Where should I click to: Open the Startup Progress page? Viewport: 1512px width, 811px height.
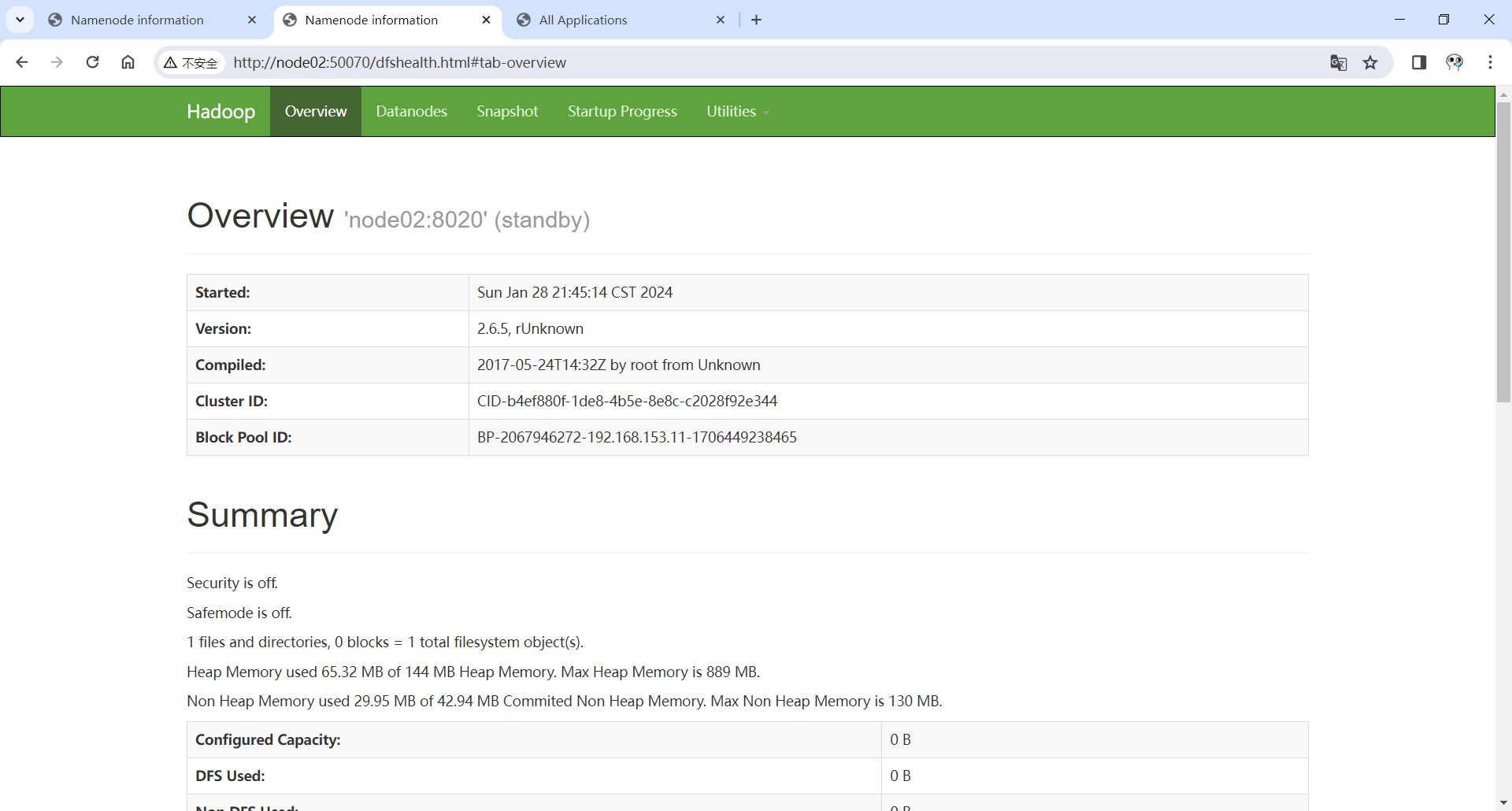(x=622, y=111)
